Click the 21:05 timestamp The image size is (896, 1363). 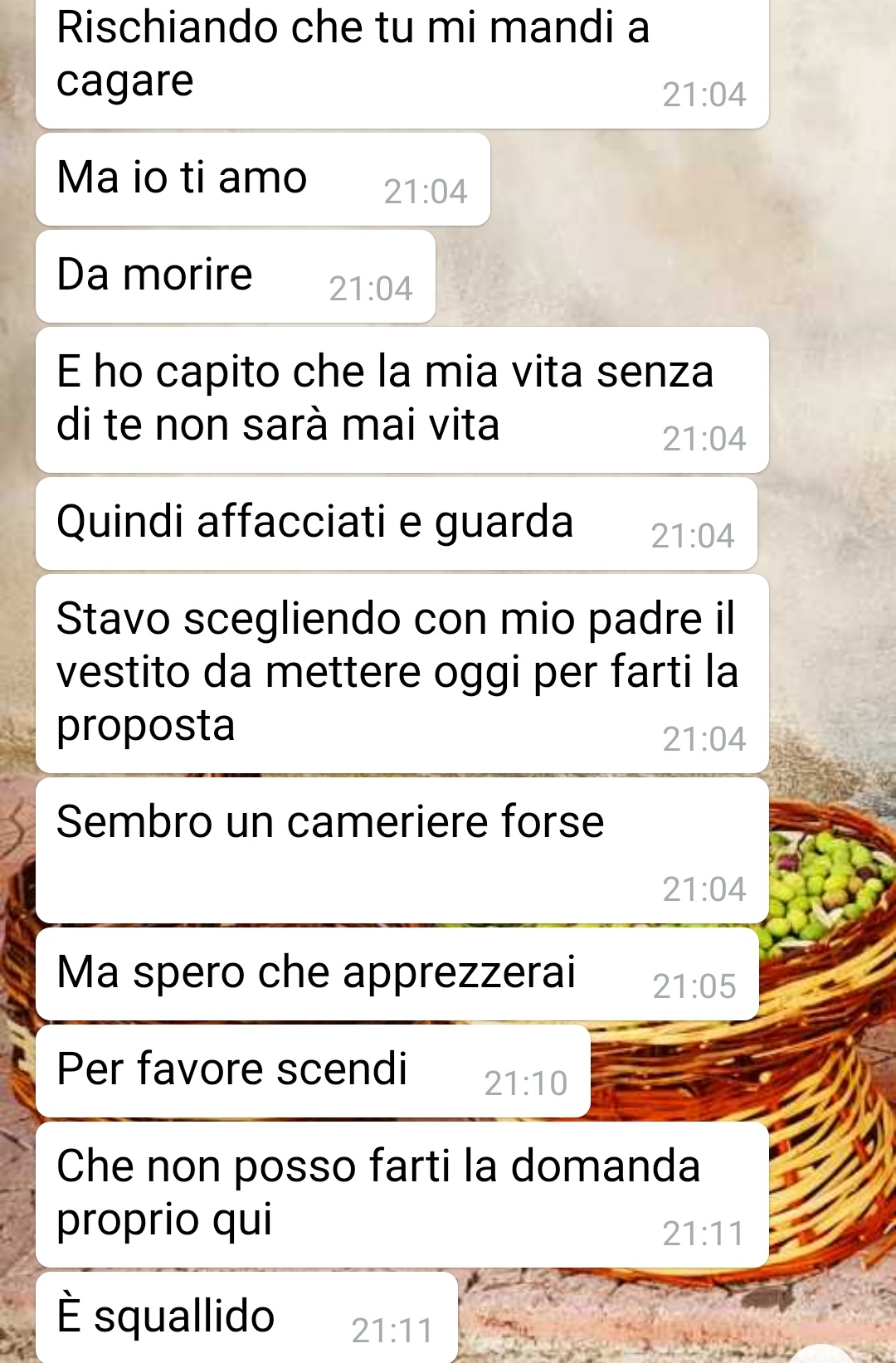coord(694,986)
